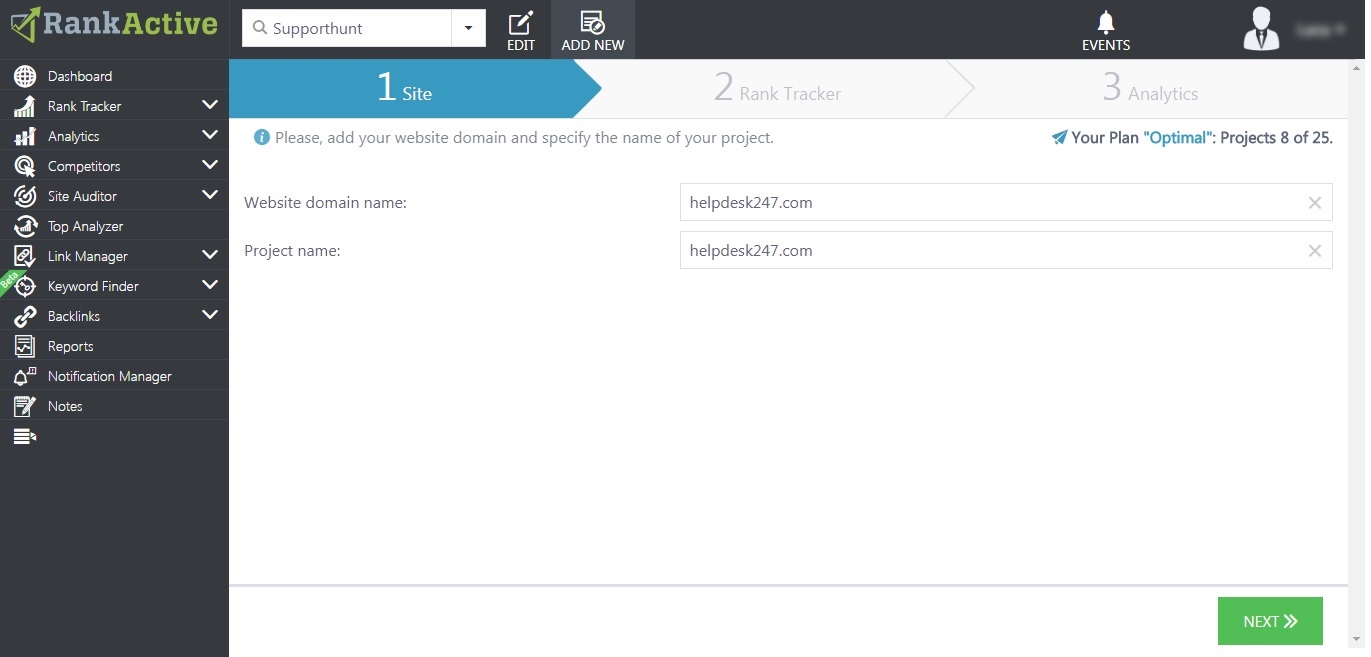Click the "Projects 8 of 25." text

pos(1277,138)
